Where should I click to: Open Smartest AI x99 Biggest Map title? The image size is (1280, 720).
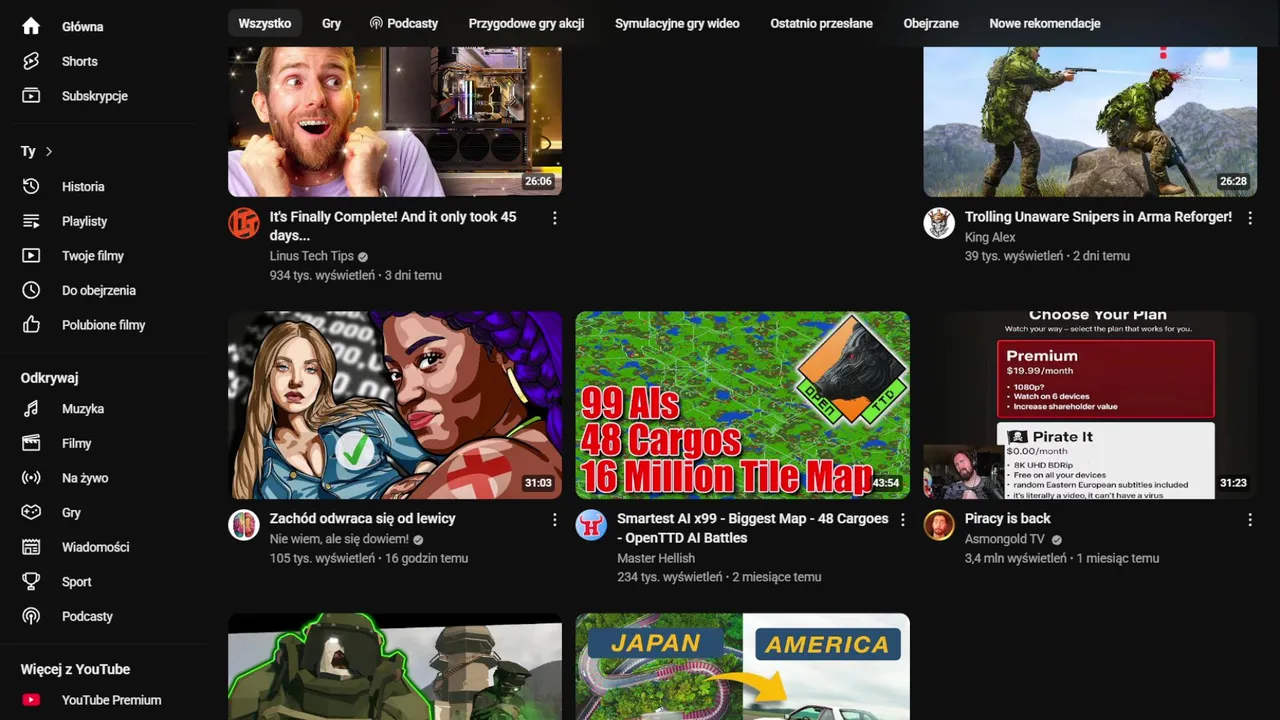pos(752,528)
